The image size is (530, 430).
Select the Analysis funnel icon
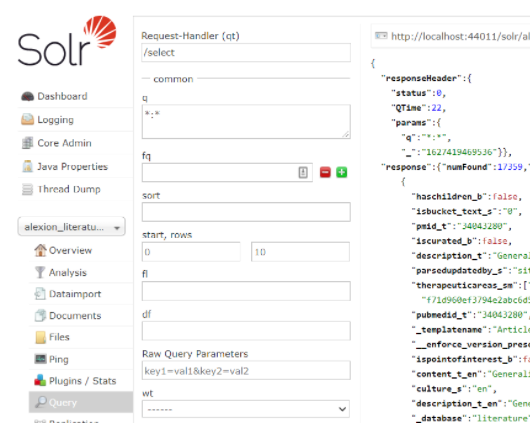point(40,272)
